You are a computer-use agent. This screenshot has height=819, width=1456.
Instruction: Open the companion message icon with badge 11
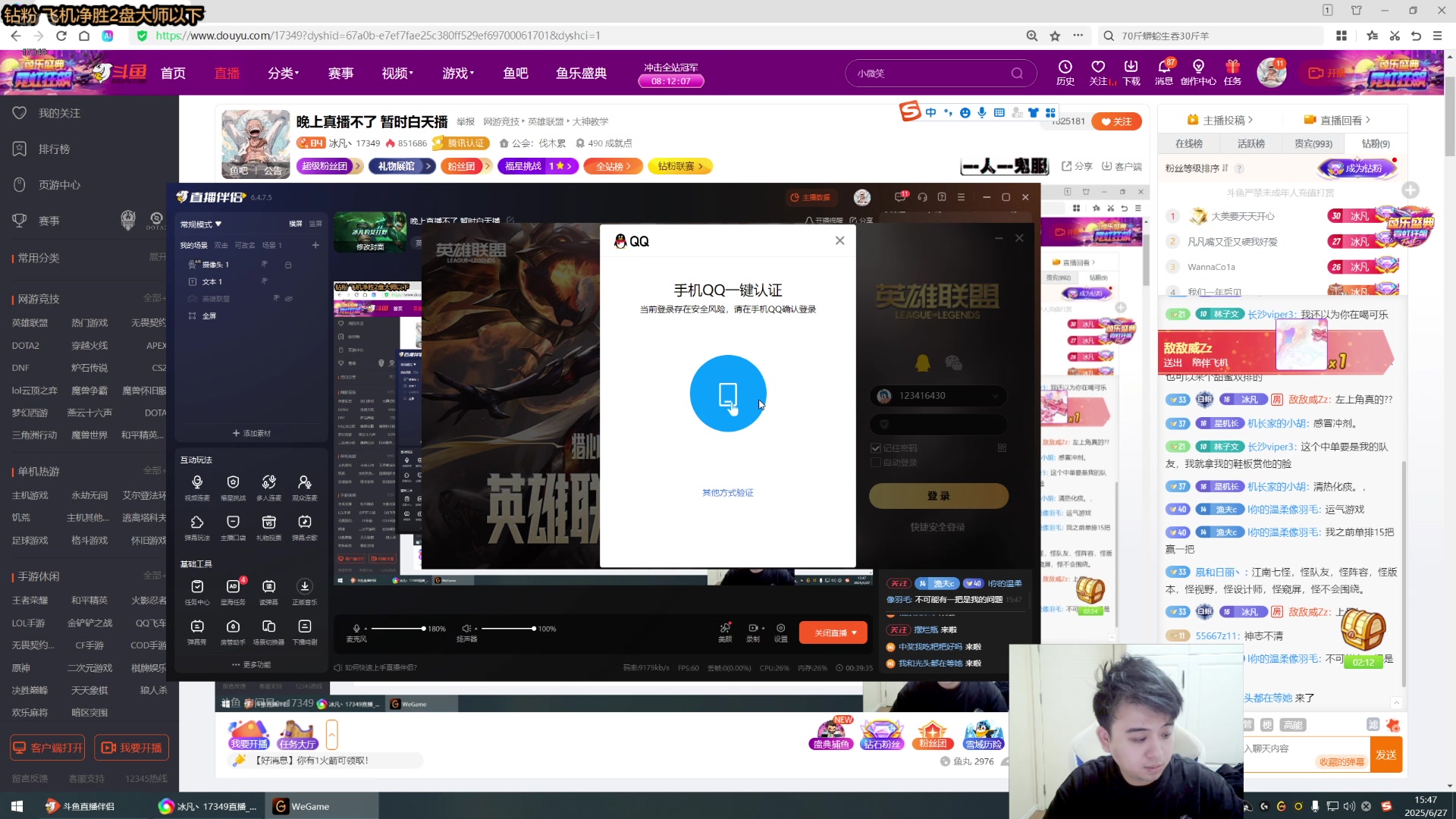(900, 196)
